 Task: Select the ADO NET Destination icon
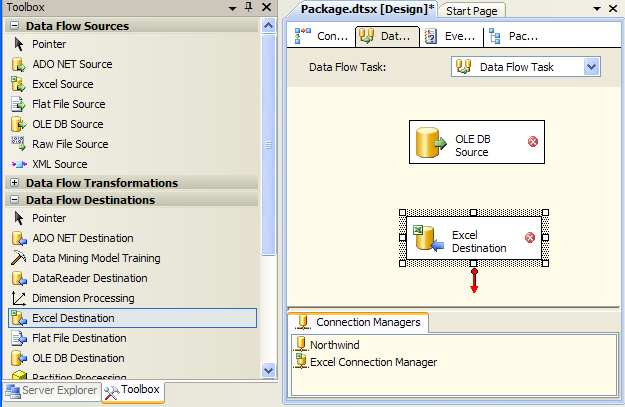pos(19,238)
